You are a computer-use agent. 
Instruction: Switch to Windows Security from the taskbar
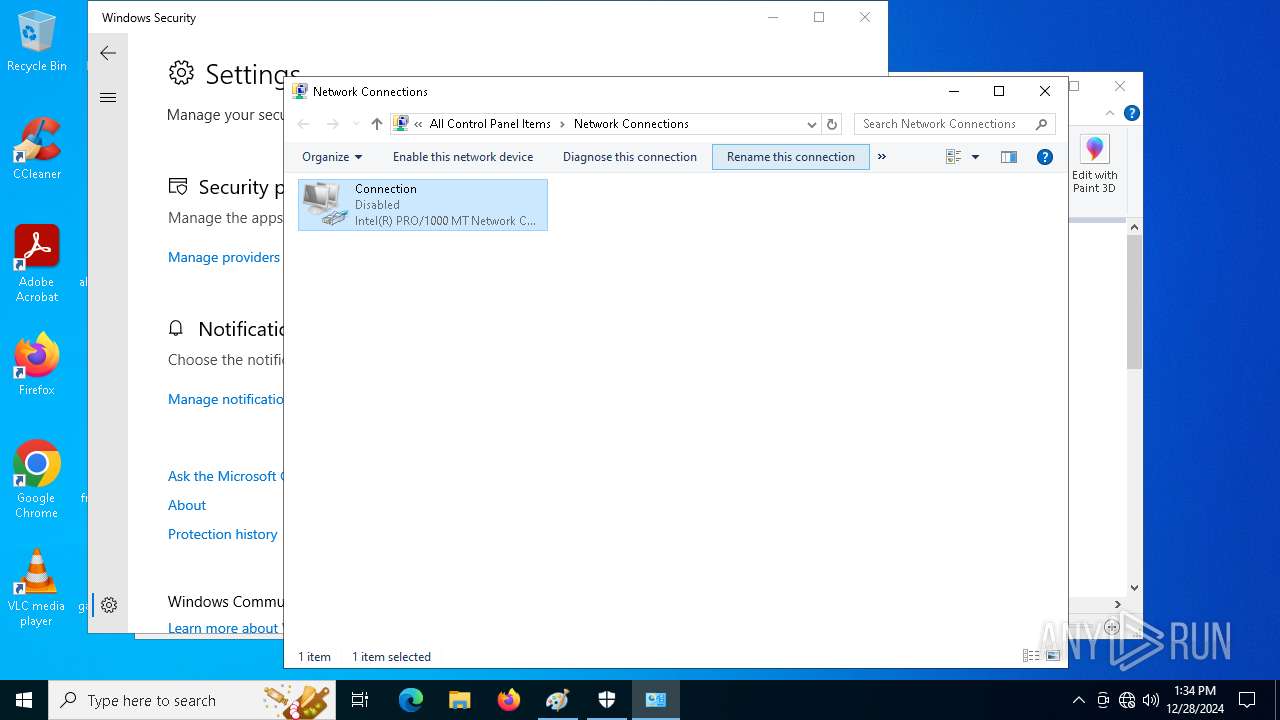[x=607, y=700]
